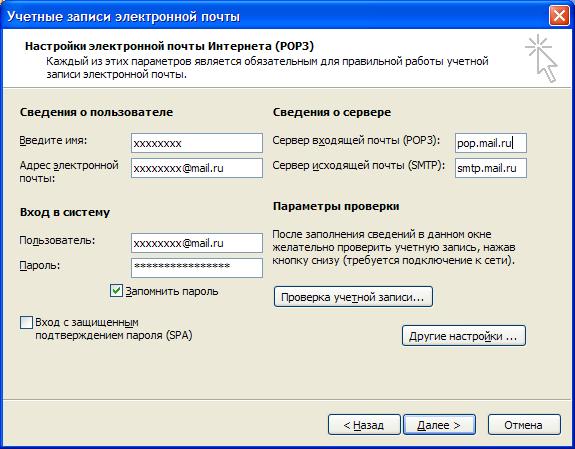Focus the Введите имя text field

click(197, 143)
